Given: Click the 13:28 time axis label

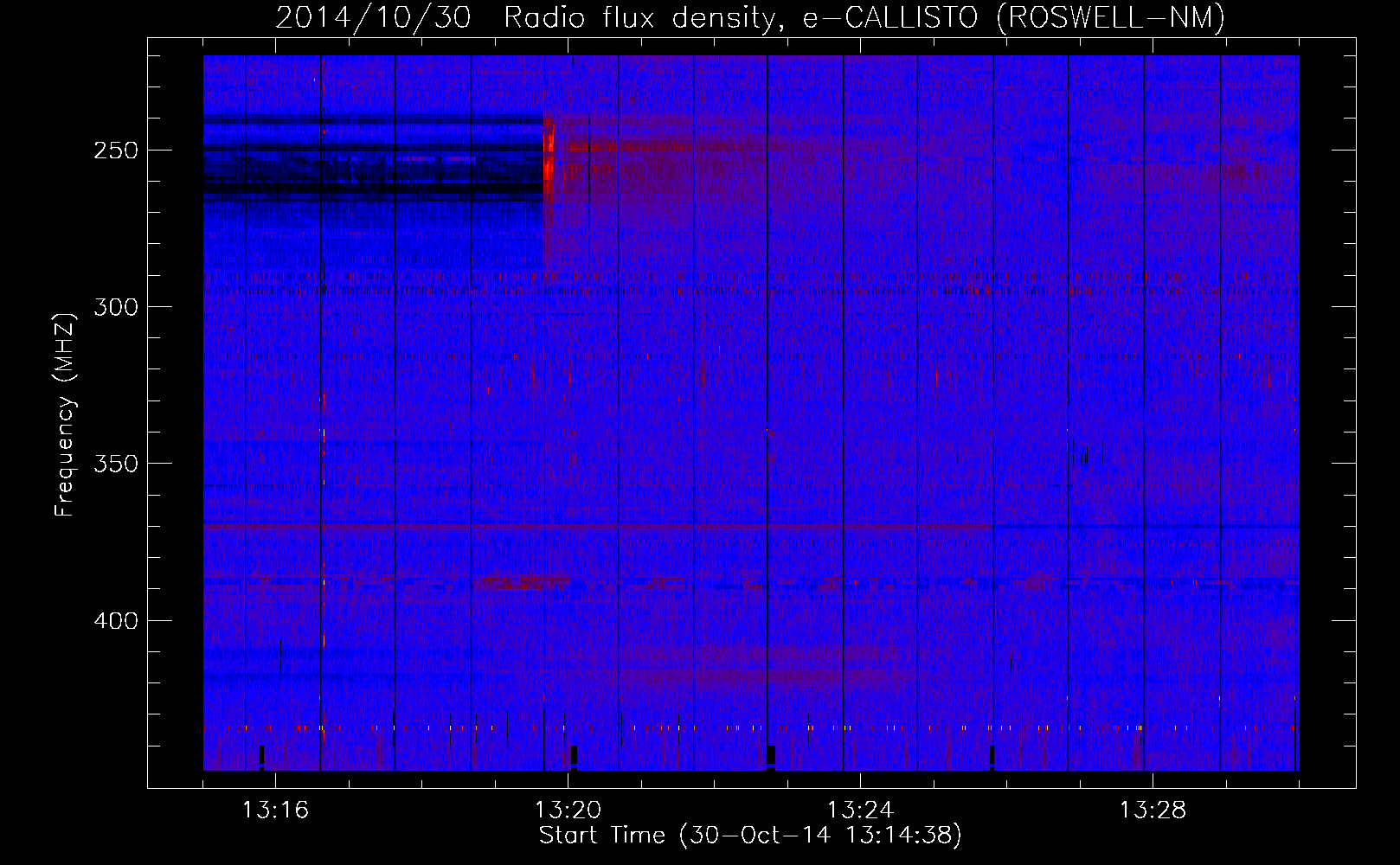Looking at the screenshot, I should click(x=1153, y=811).
